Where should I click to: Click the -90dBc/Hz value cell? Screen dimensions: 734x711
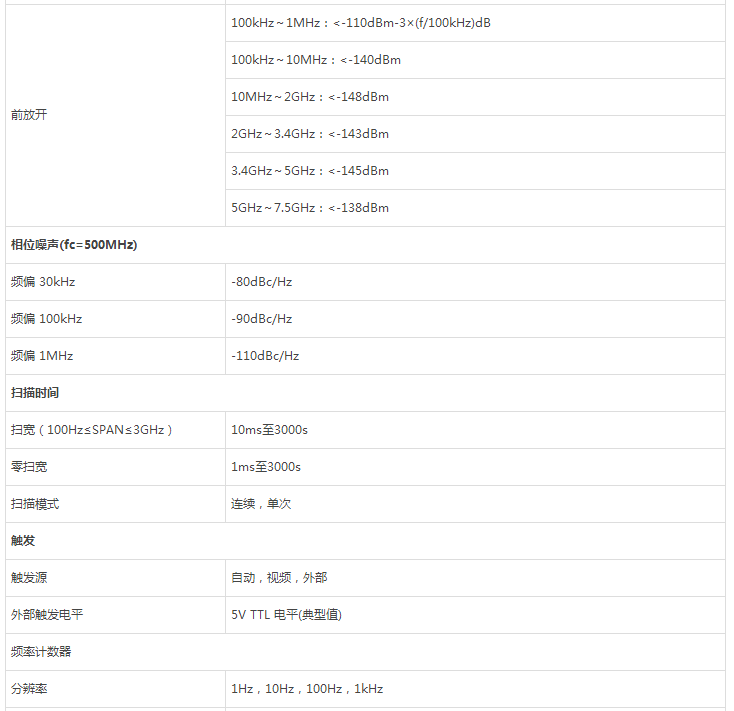262,319
